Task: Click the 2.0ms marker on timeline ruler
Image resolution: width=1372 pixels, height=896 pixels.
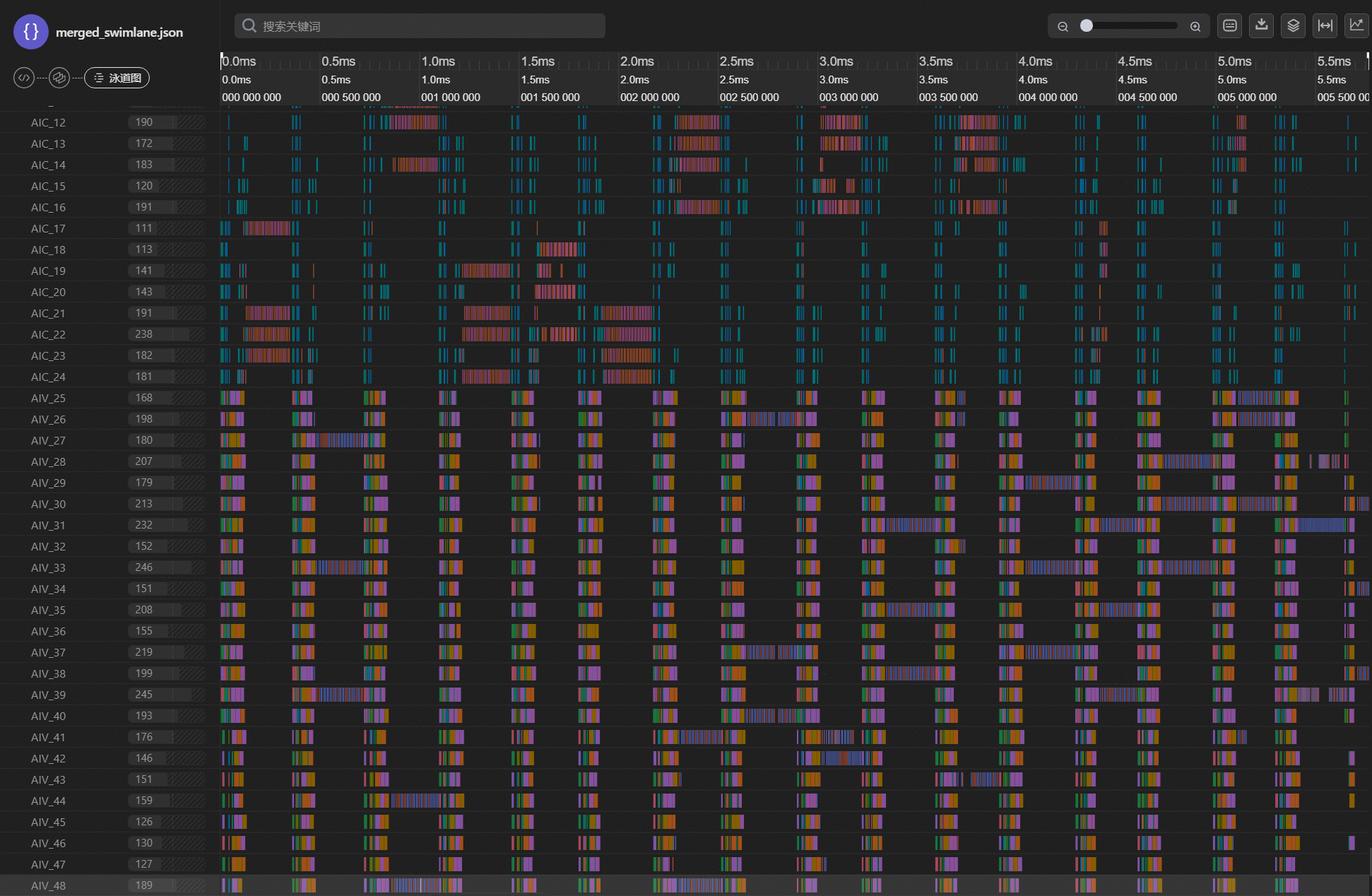Action: pos(637,61)
